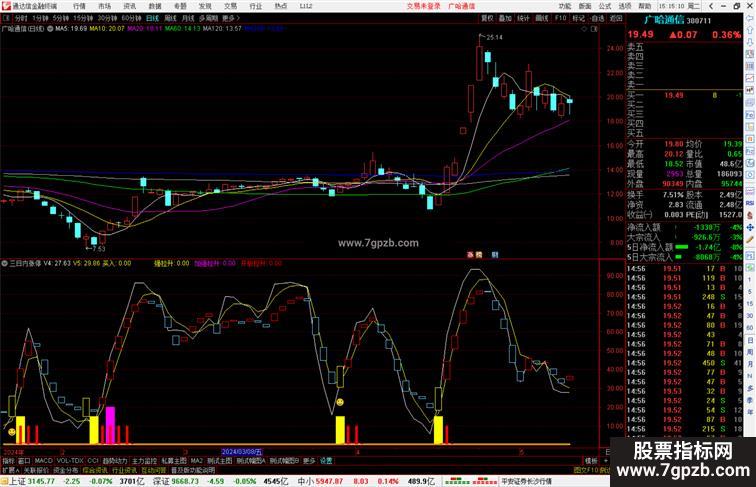Switch to the 30分钟 period
The height and width of the screenshot is (487, 756).
tap(107, 18)
